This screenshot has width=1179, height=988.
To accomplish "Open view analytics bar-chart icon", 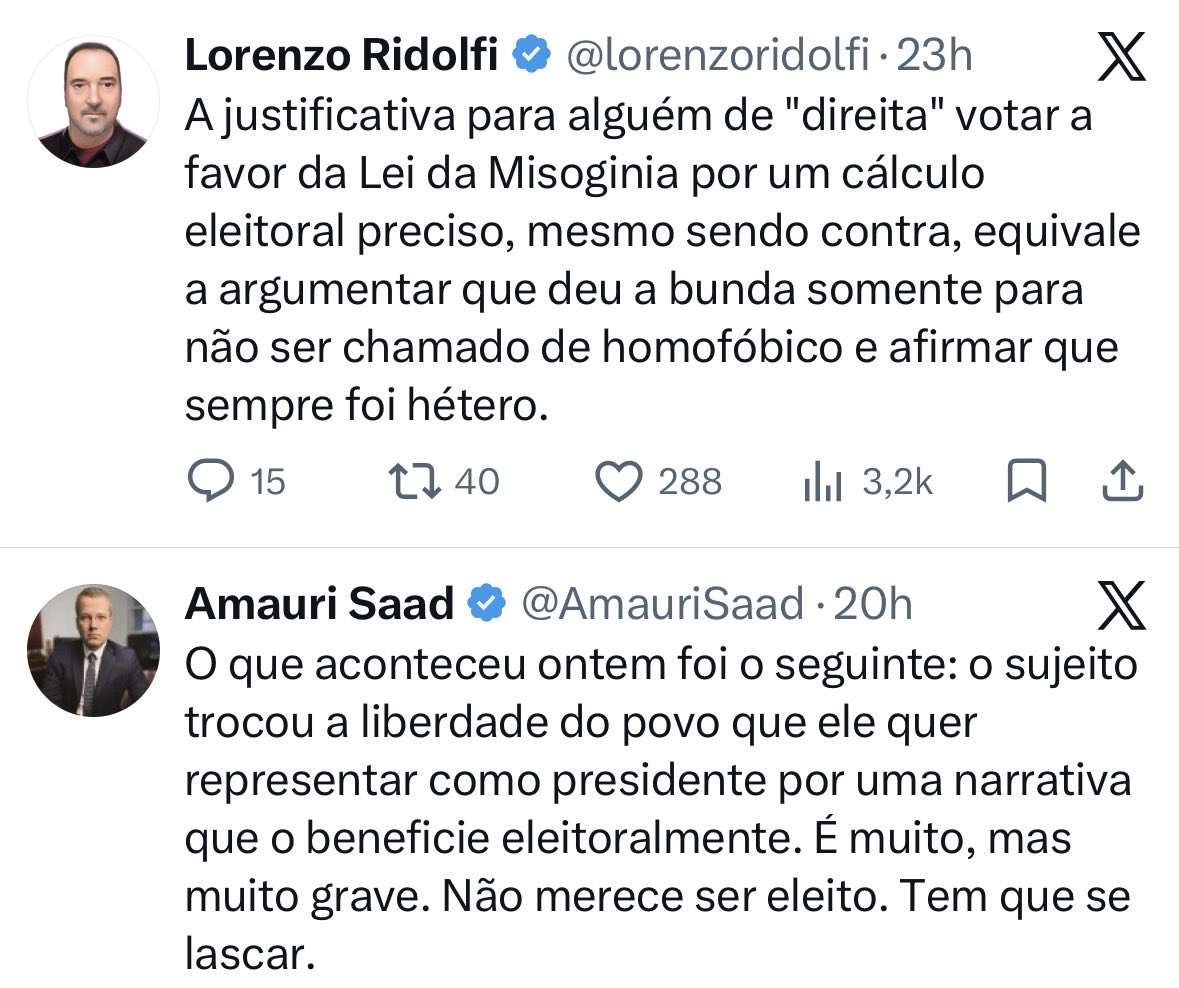I will [824, 484].
